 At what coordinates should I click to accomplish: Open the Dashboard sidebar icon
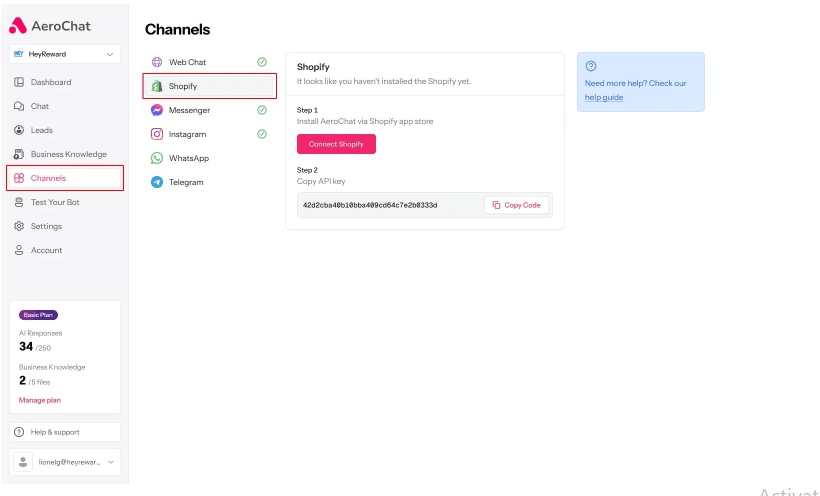19,82
